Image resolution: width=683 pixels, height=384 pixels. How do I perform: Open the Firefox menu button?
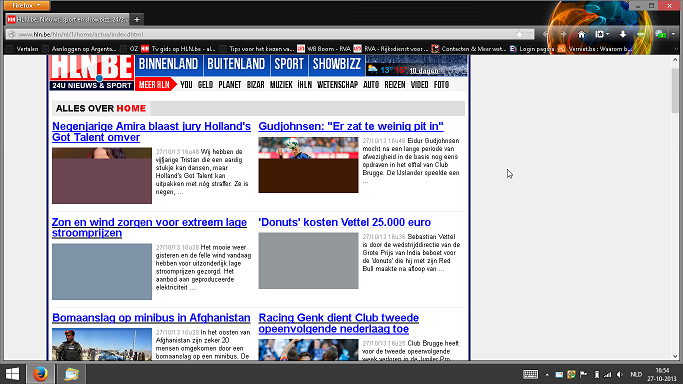[x=25, y=5]
